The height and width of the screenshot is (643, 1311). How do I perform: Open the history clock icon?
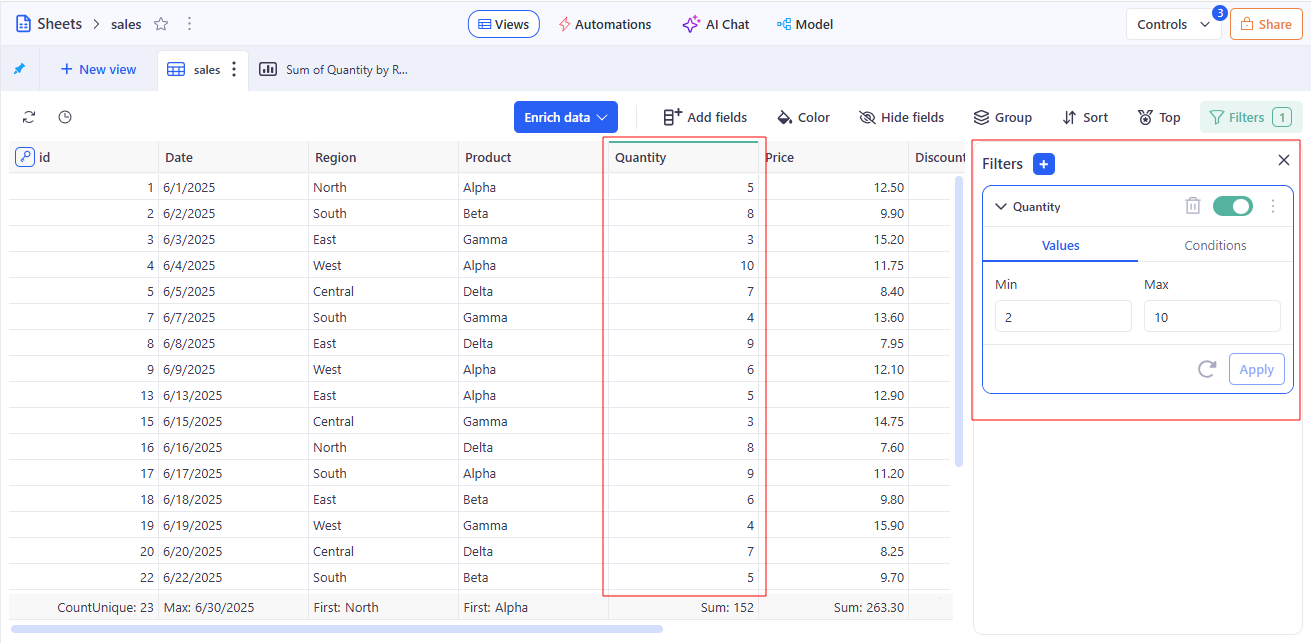tap(65, 117)
